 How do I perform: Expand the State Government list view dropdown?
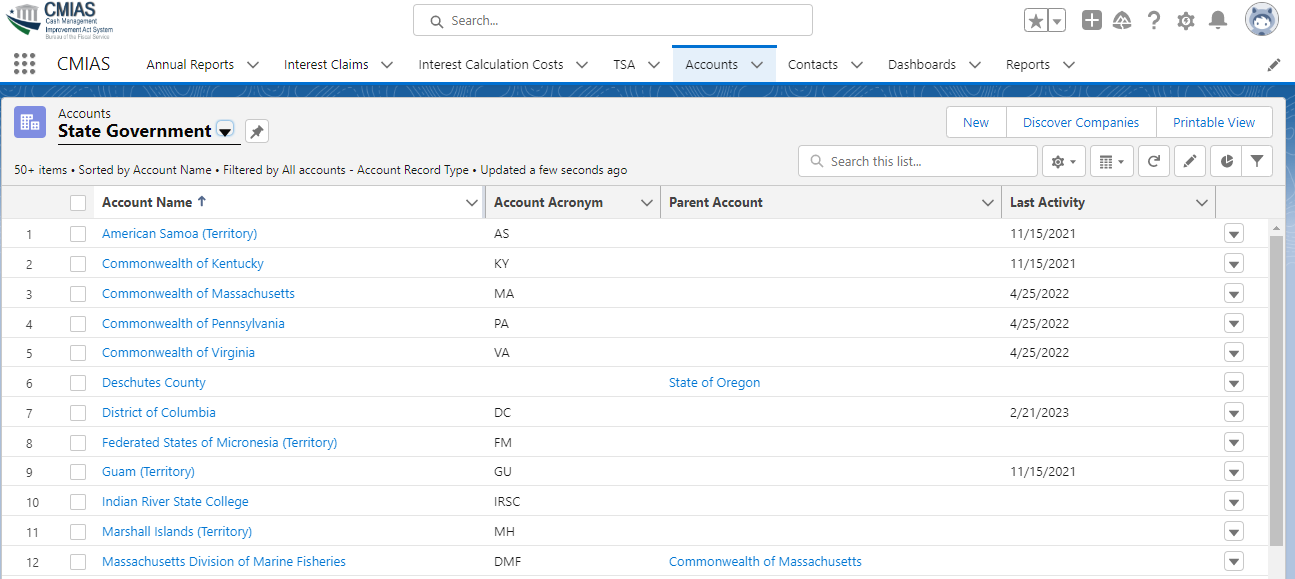tap(225, 131)
